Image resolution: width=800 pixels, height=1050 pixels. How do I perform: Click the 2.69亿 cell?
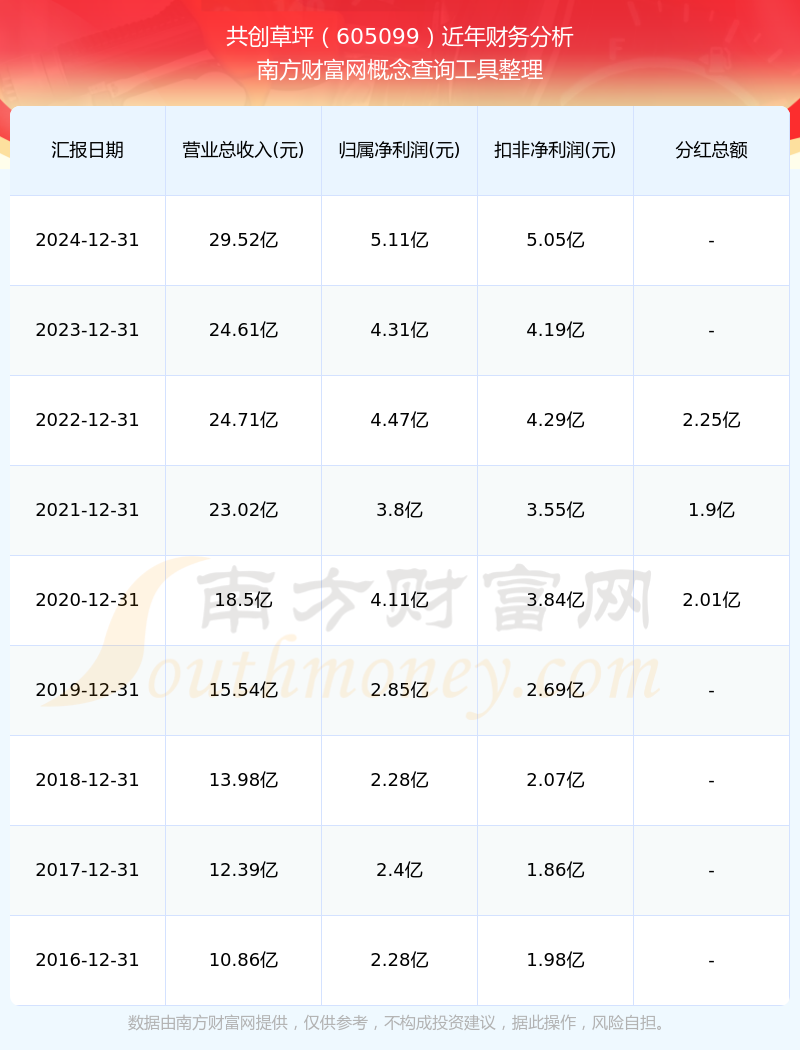pyautogui.click(x=556, y=690)
